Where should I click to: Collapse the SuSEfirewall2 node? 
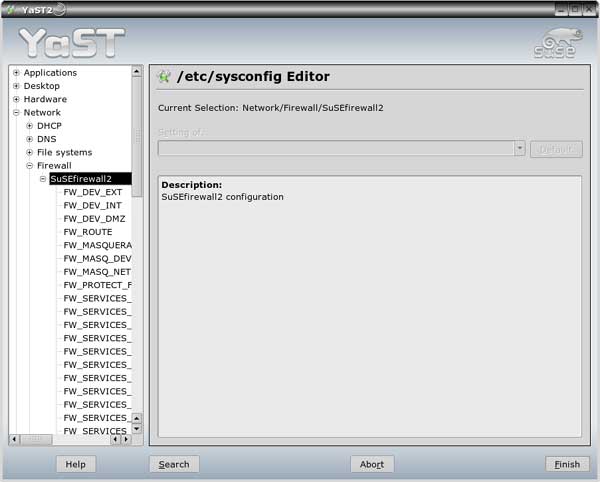click(43, 179)
